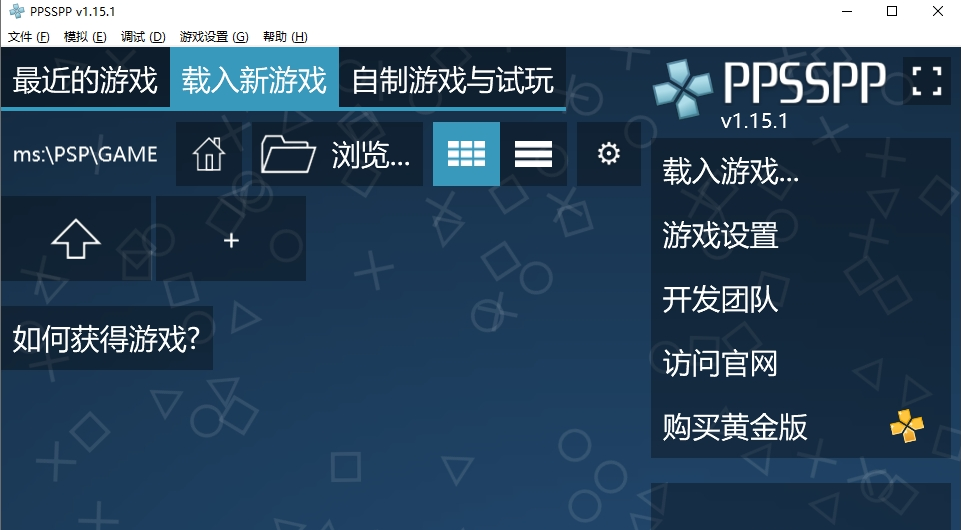Open the gear settings next to view buttons

(609, 154)
